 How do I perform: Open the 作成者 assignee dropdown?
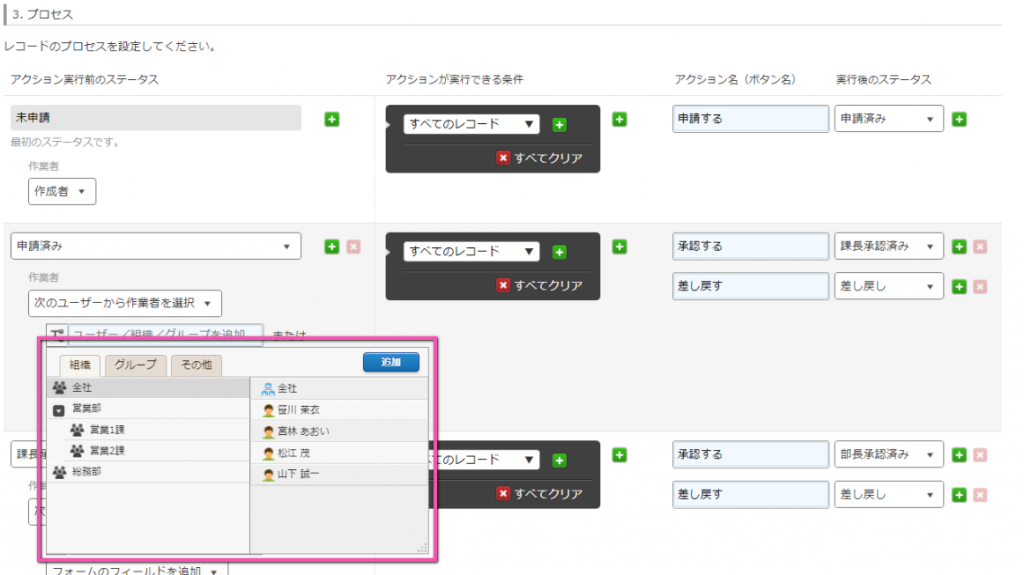pos(62,191)
